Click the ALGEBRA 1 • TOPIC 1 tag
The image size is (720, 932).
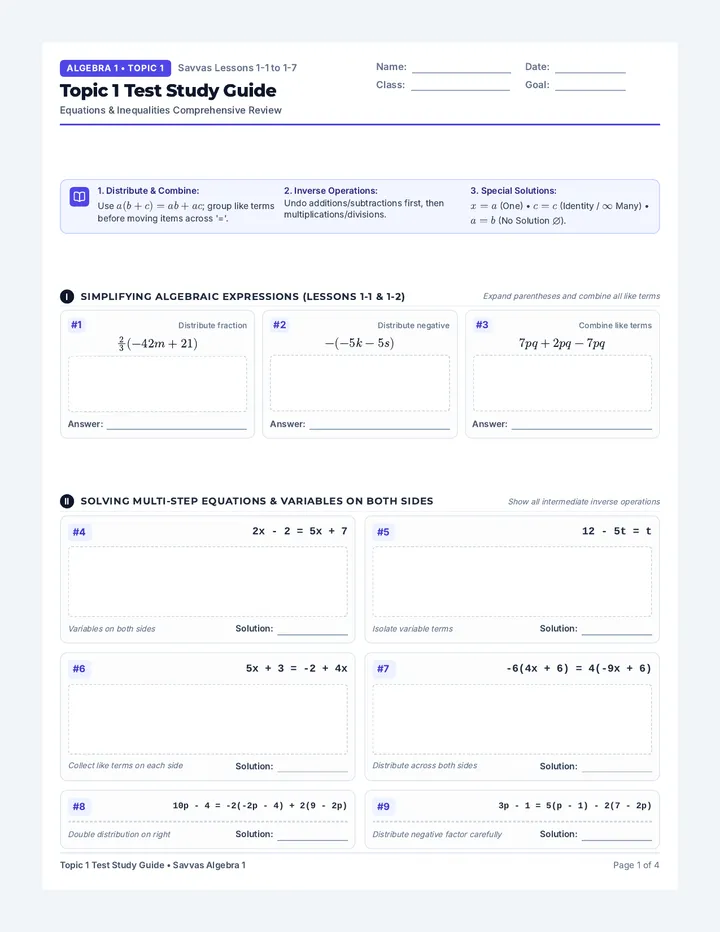click(115, 68)
